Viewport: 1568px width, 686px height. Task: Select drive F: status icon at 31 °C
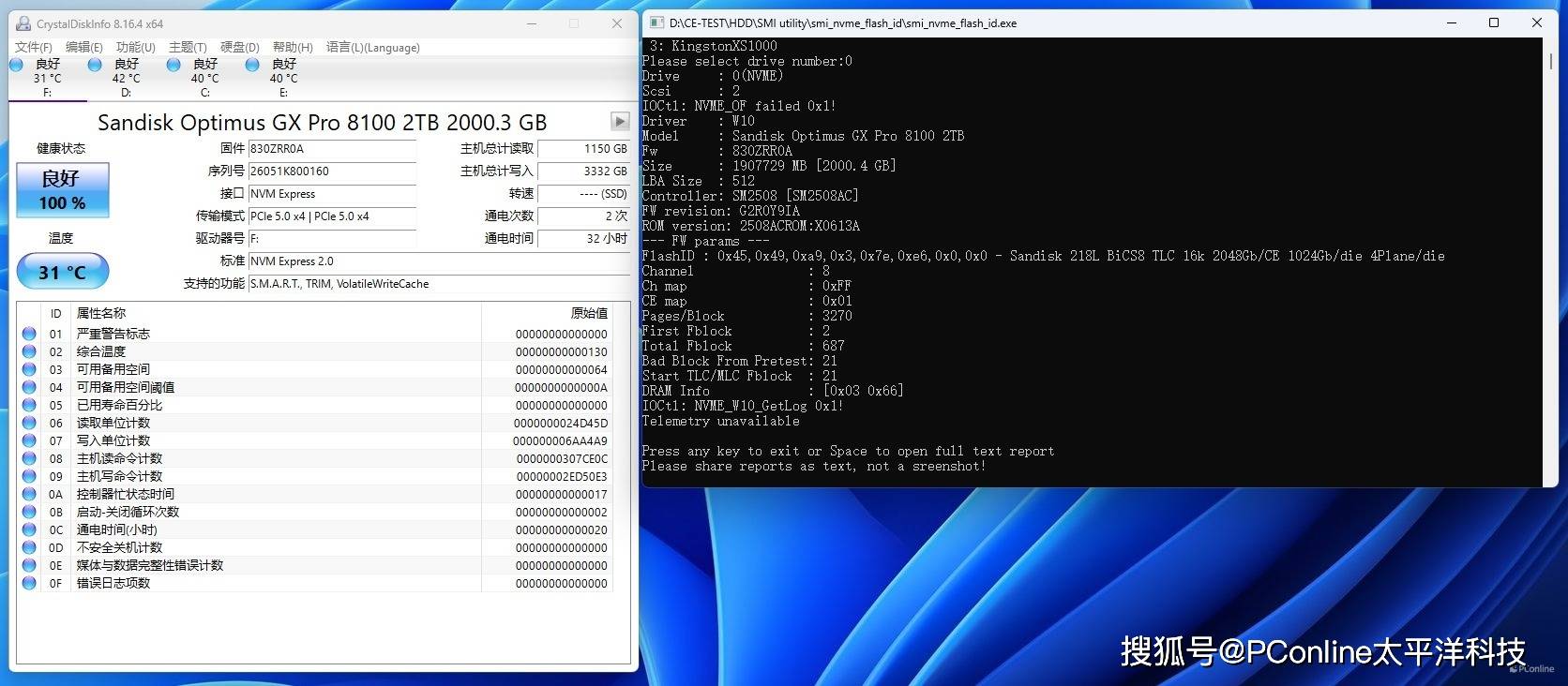16,65
